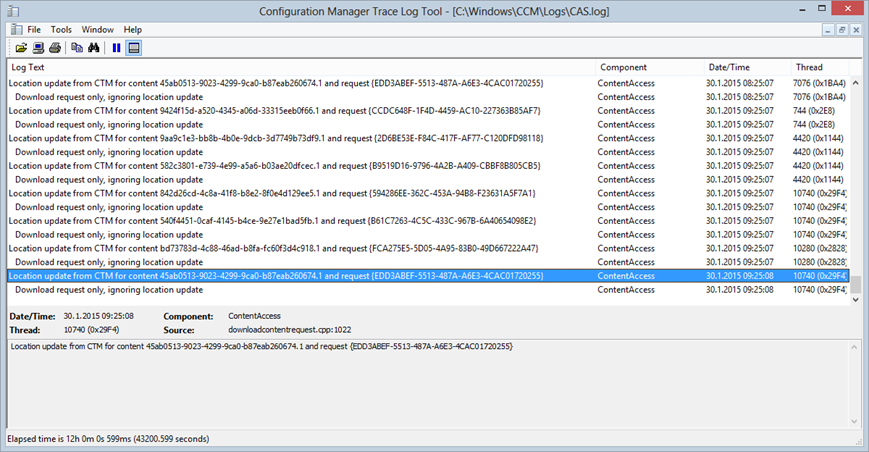Close the inner CAS.log document window
The height and width of the screenshot is (452, 869).
click(856, 30)
